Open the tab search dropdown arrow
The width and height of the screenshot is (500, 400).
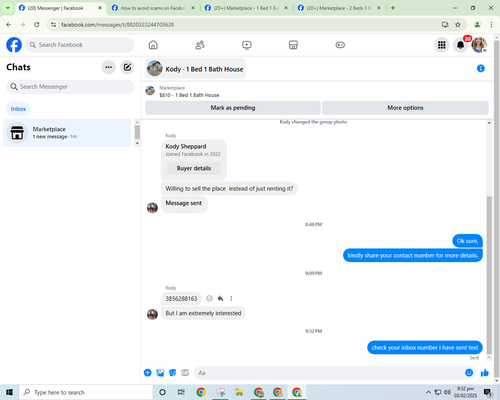(8, 8)
